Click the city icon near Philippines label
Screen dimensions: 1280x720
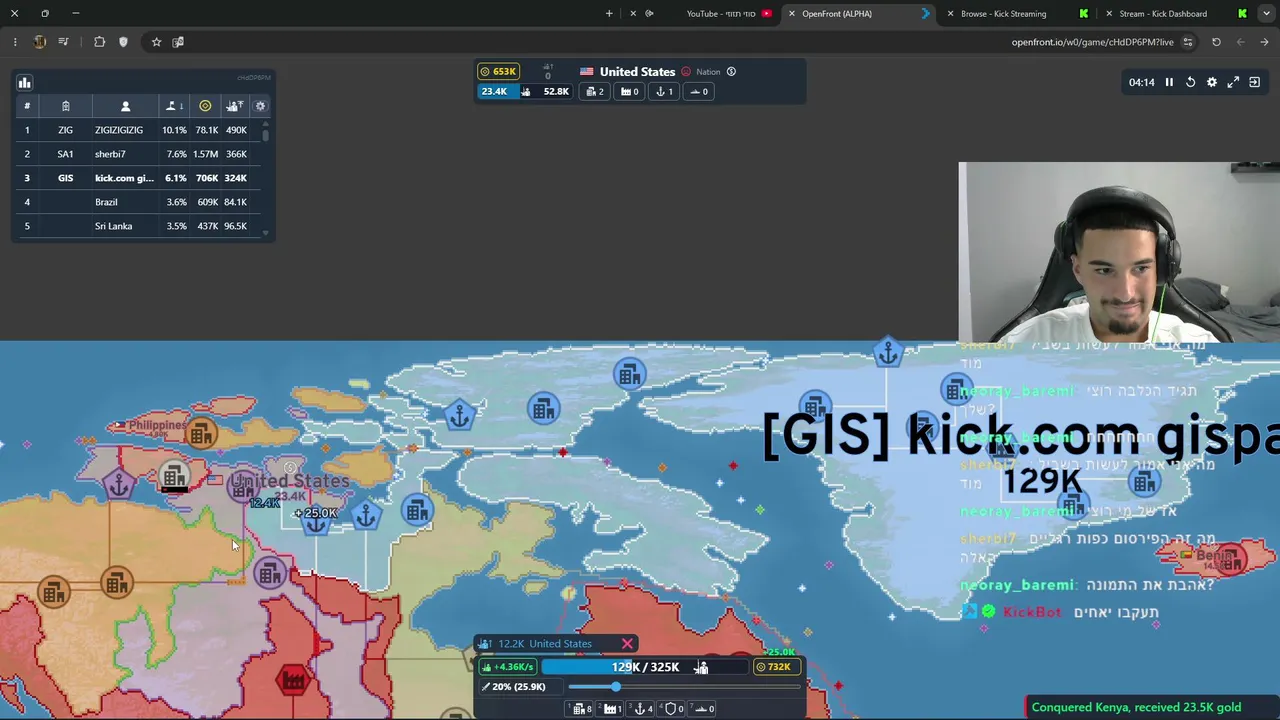click(x=201, y=433)
